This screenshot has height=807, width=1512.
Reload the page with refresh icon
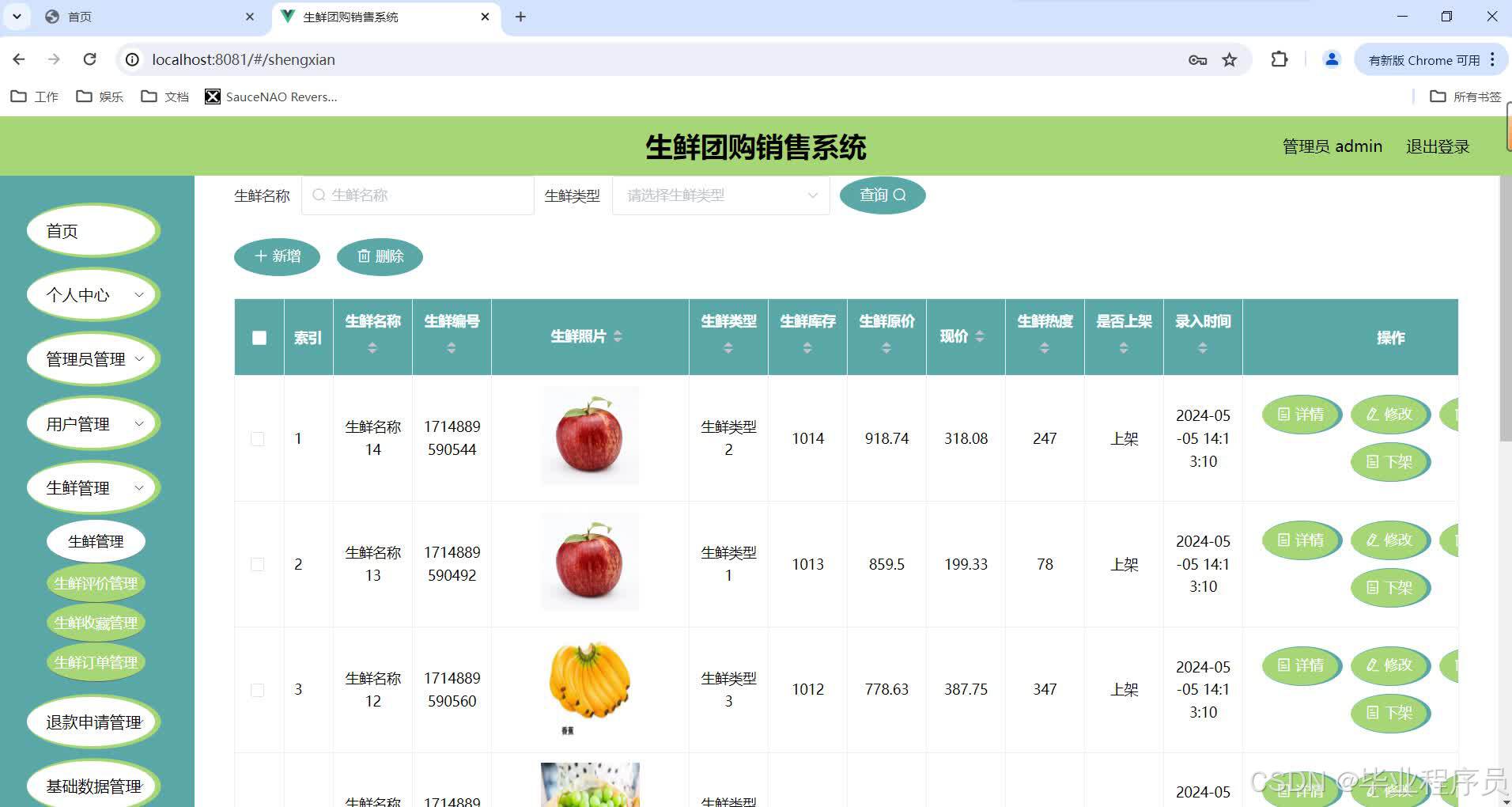point(90,59)
